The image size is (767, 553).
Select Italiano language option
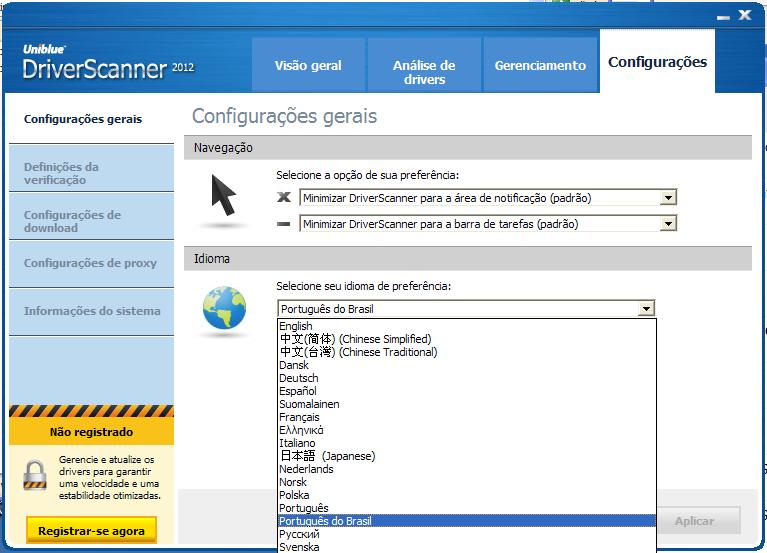467,443
